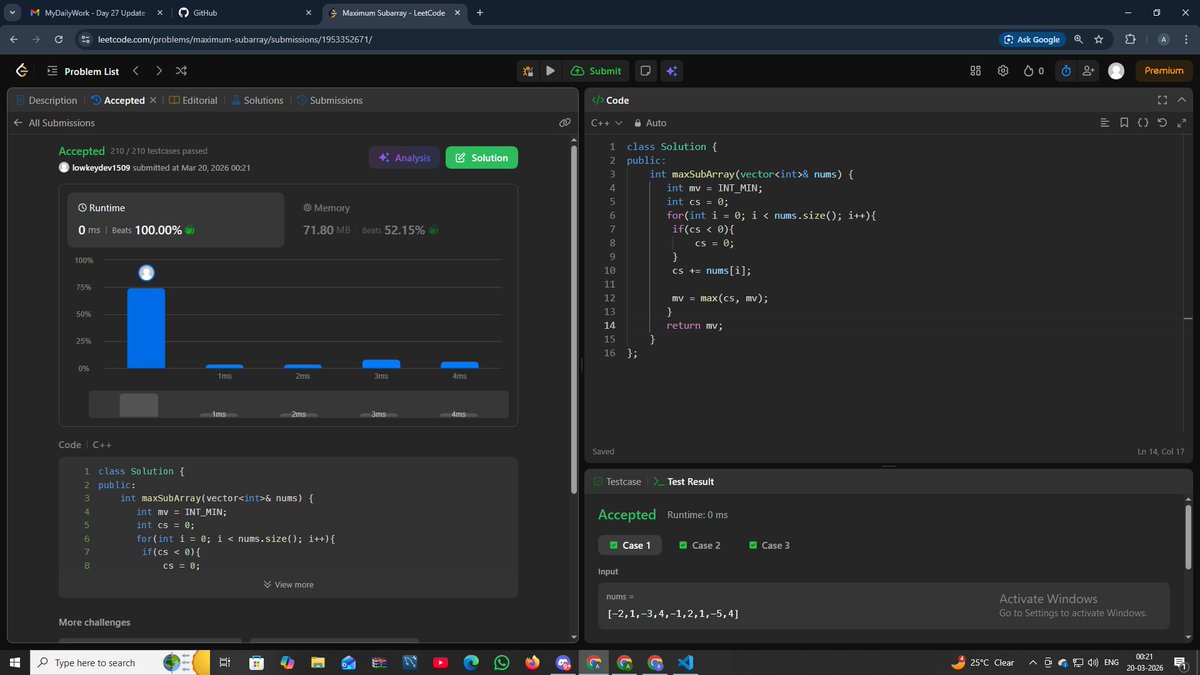Open browser extensions puzzle icon
The image size is (1200, 675).
pyautogui.click(x=1130, y=39)
